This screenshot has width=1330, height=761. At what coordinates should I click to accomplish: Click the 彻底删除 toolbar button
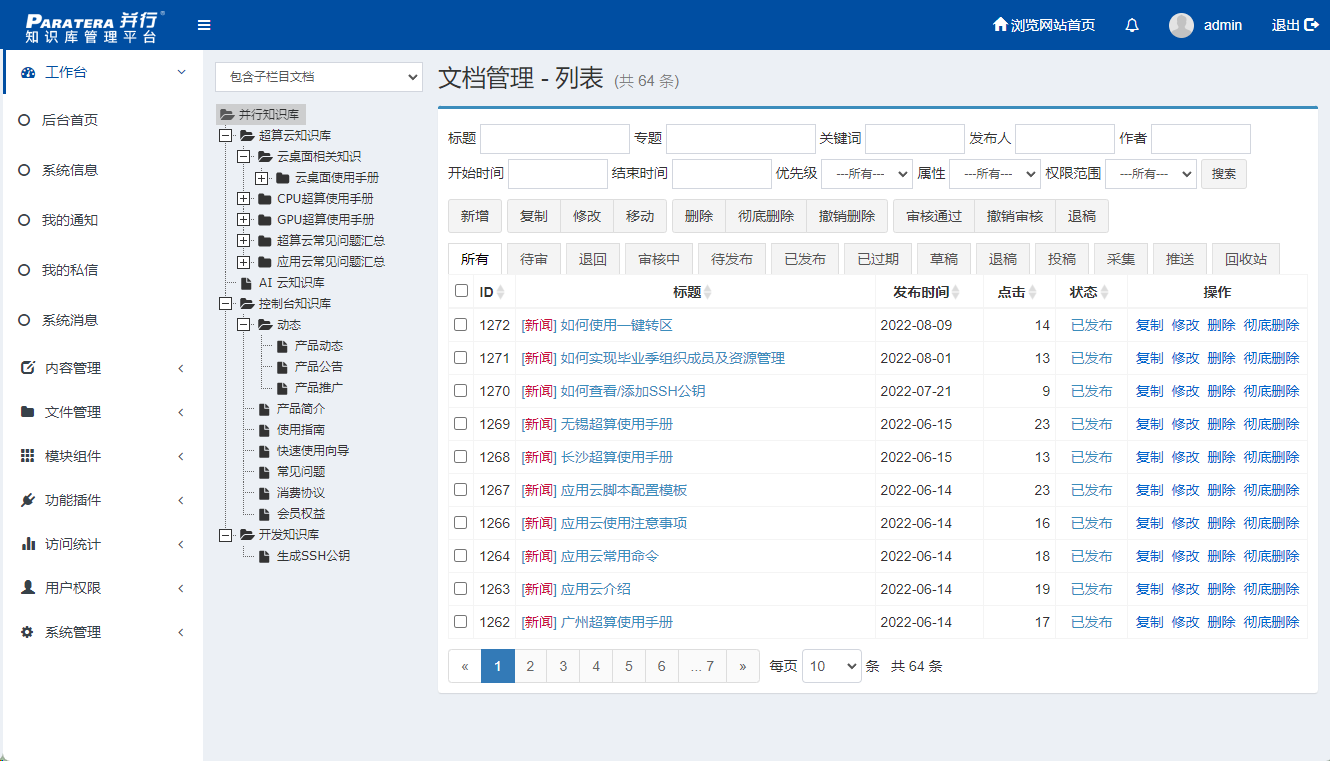pyautogui.click(x=766, y=216)
